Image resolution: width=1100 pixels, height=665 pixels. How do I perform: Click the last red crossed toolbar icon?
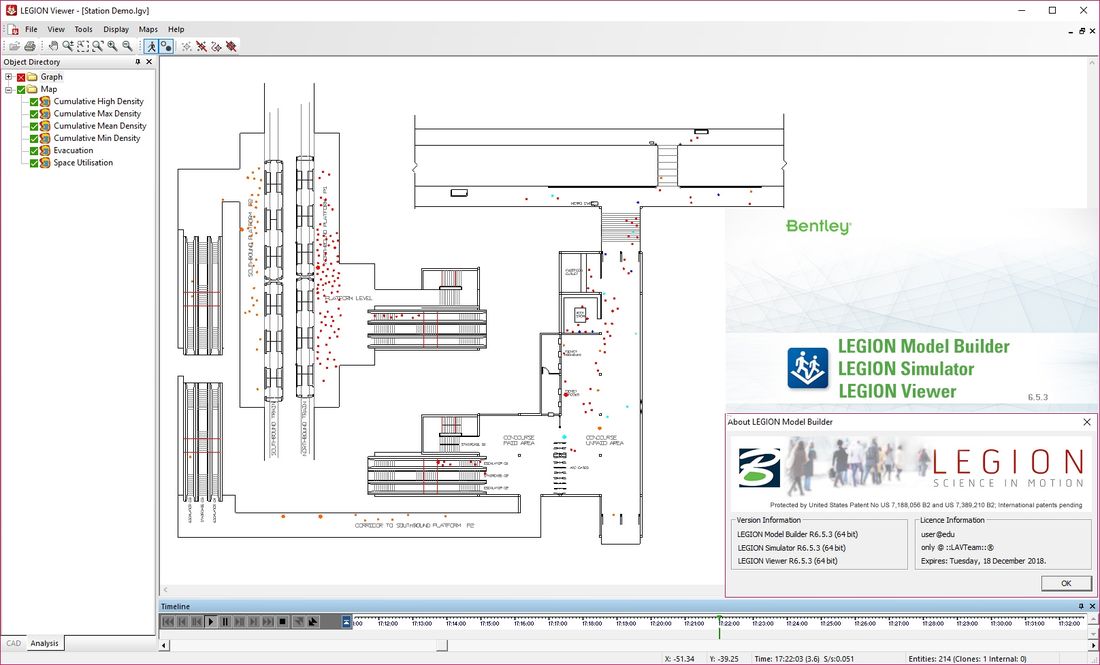[x=231, y=46]
